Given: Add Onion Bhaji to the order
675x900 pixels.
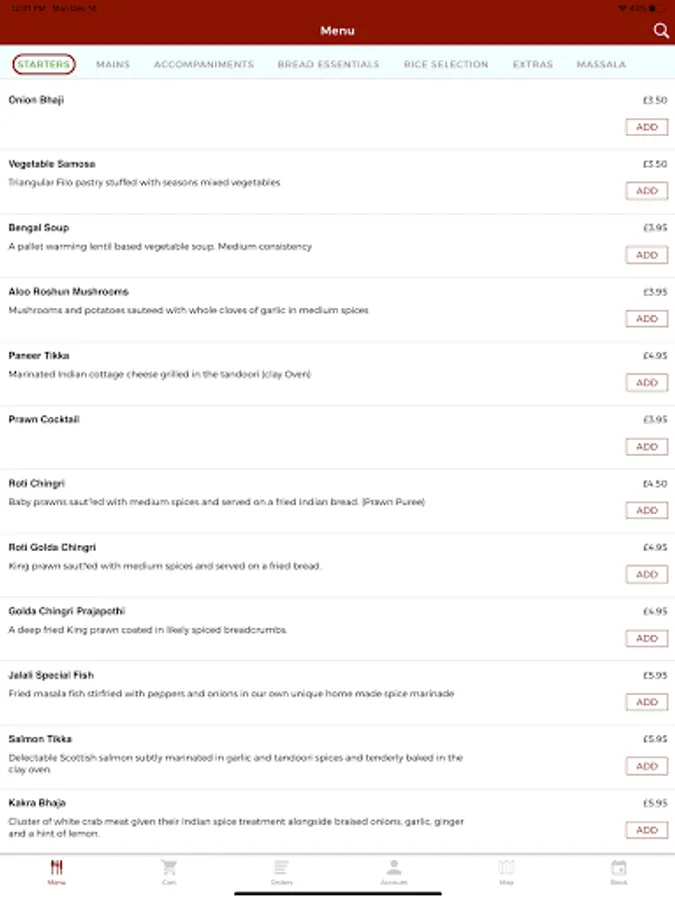Looking at the screenshot, I should pos(647,127).
